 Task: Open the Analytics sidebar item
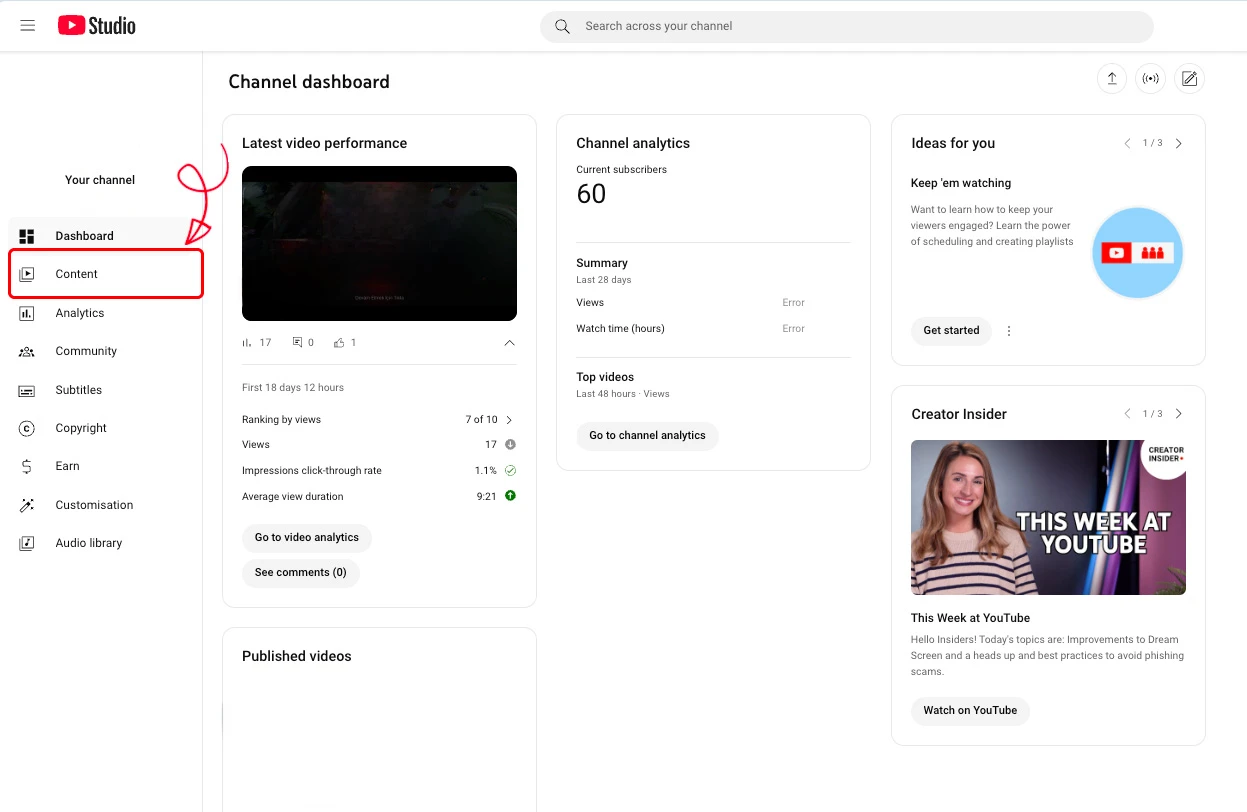[x=106, y=313]
